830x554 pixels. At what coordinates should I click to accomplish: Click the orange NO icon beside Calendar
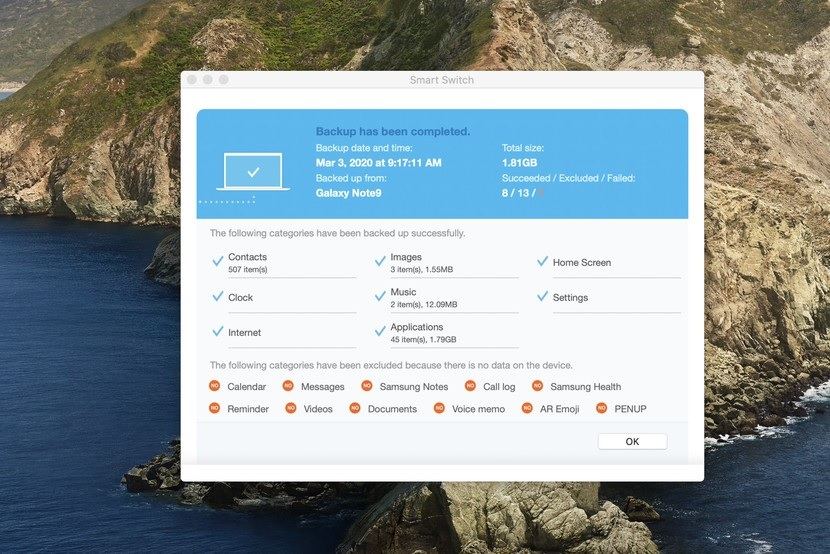(214, 386)
